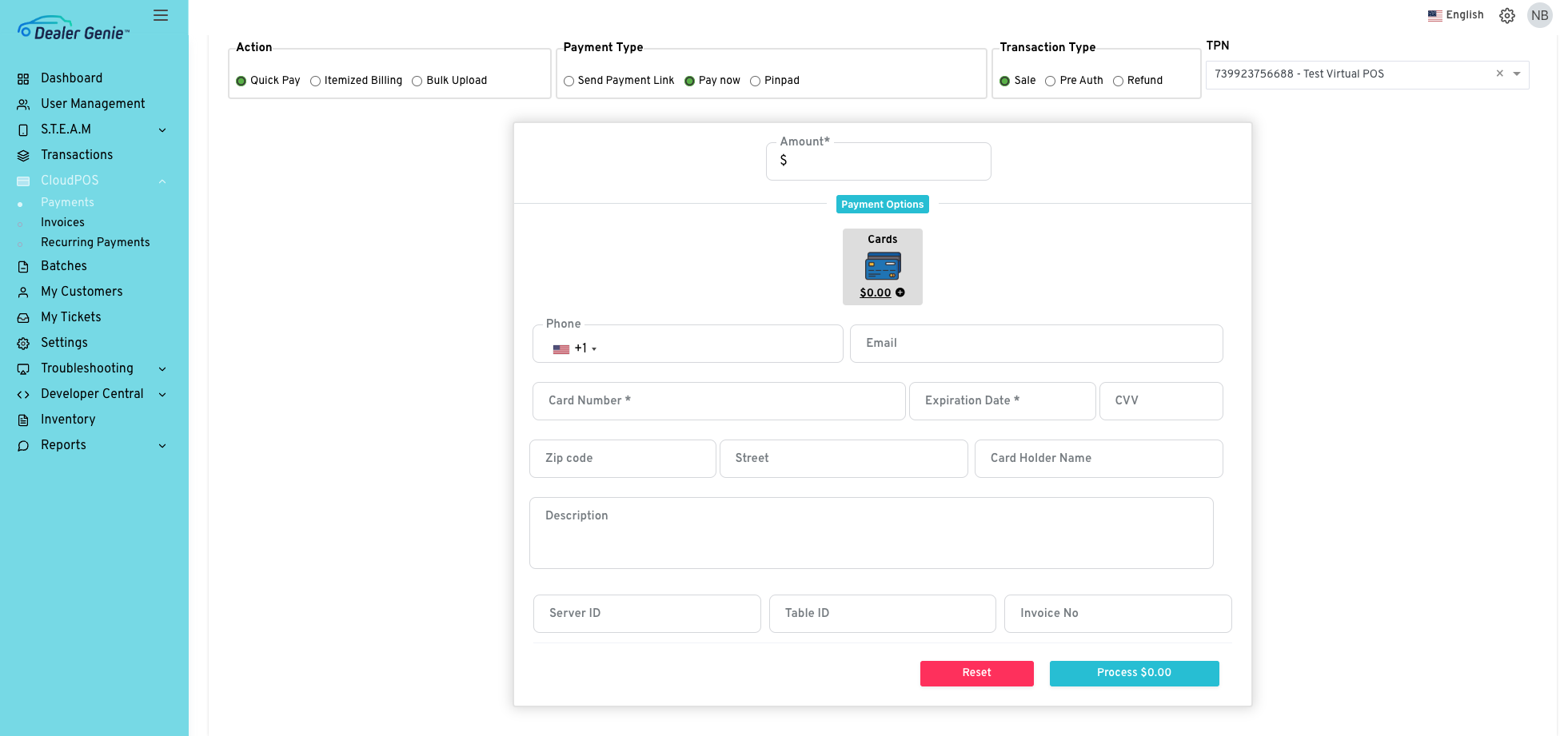Click the Reports chat bubble icon
The width and height of the screenshot is (1568, 736).
23,446
